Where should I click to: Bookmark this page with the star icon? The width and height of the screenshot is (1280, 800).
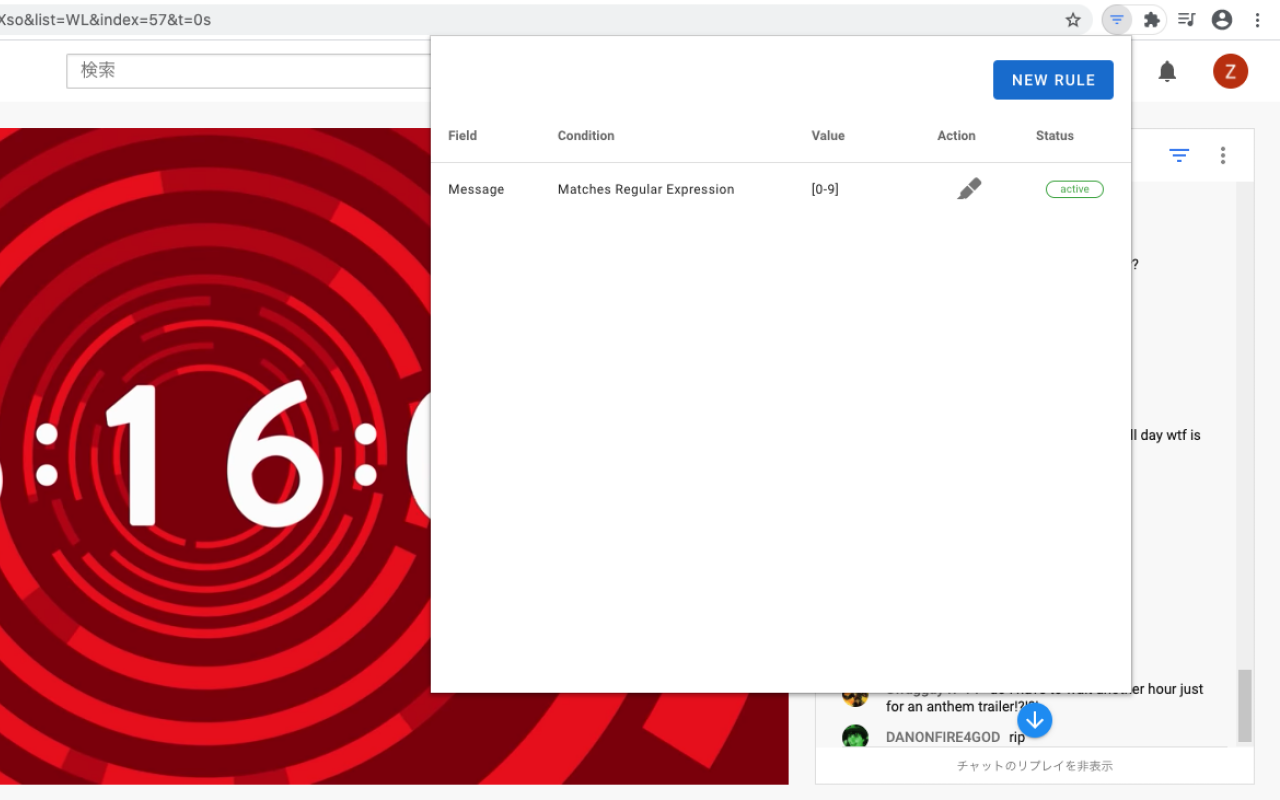pos(1073,20)
